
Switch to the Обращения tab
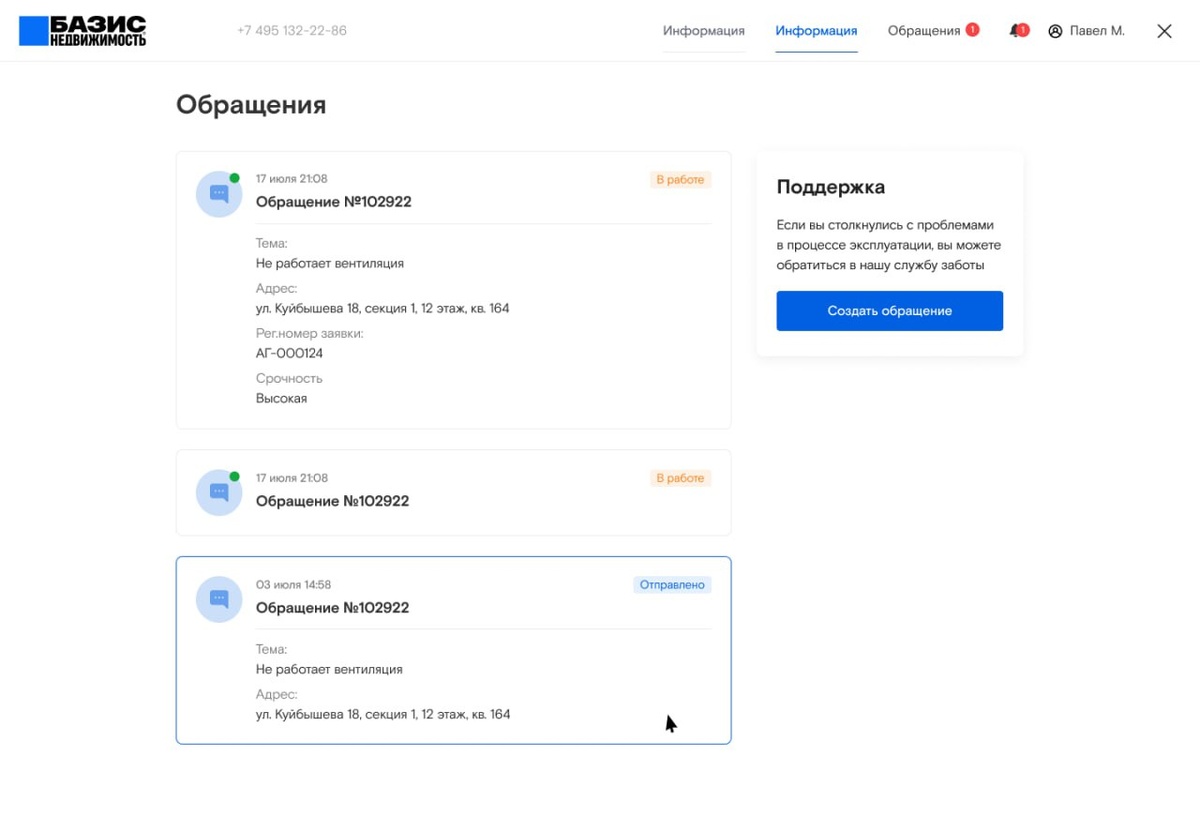tap(923, 31)
